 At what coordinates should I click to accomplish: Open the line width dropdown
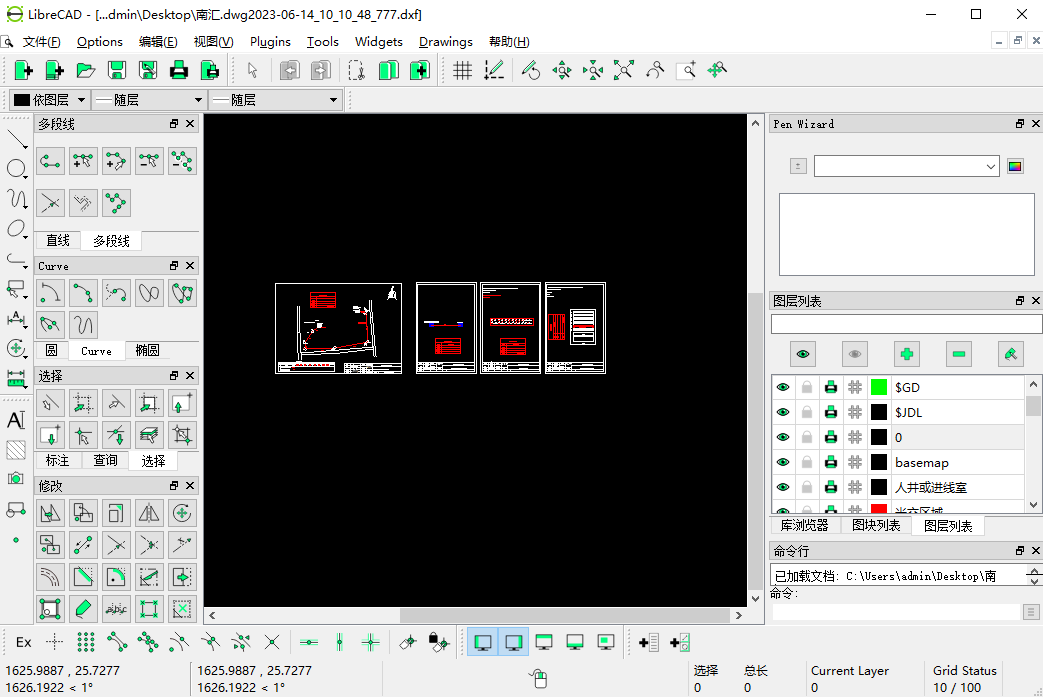pyautogui.click(x=149, y=100)
